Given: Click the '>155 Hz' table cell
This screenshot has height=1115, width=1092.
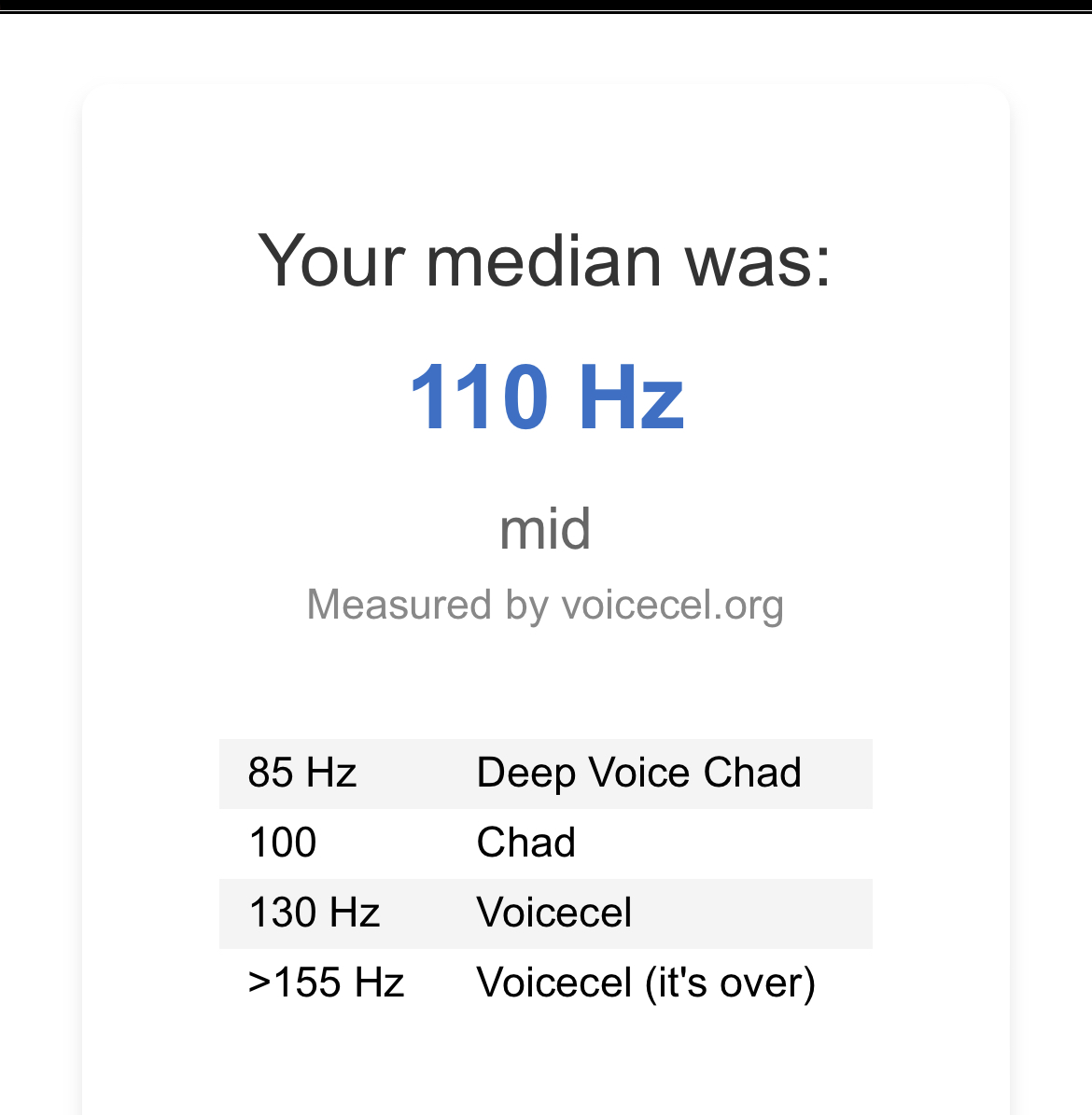Looking at the screenshot, I should pos(326,983).
